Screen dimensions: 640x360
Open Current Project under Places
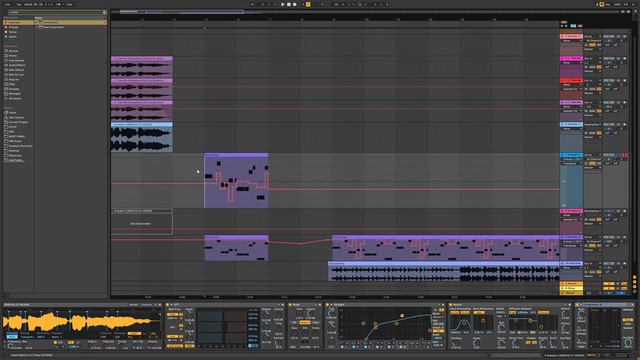[x=18, y=122]
